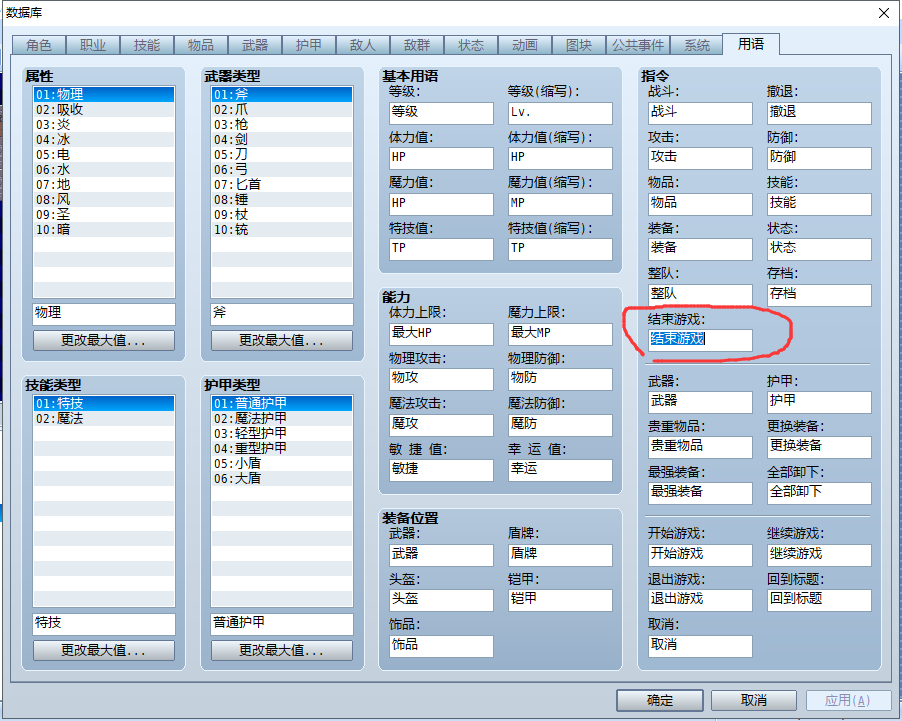Select attribute 10:暗

click(x=104, y=229)
